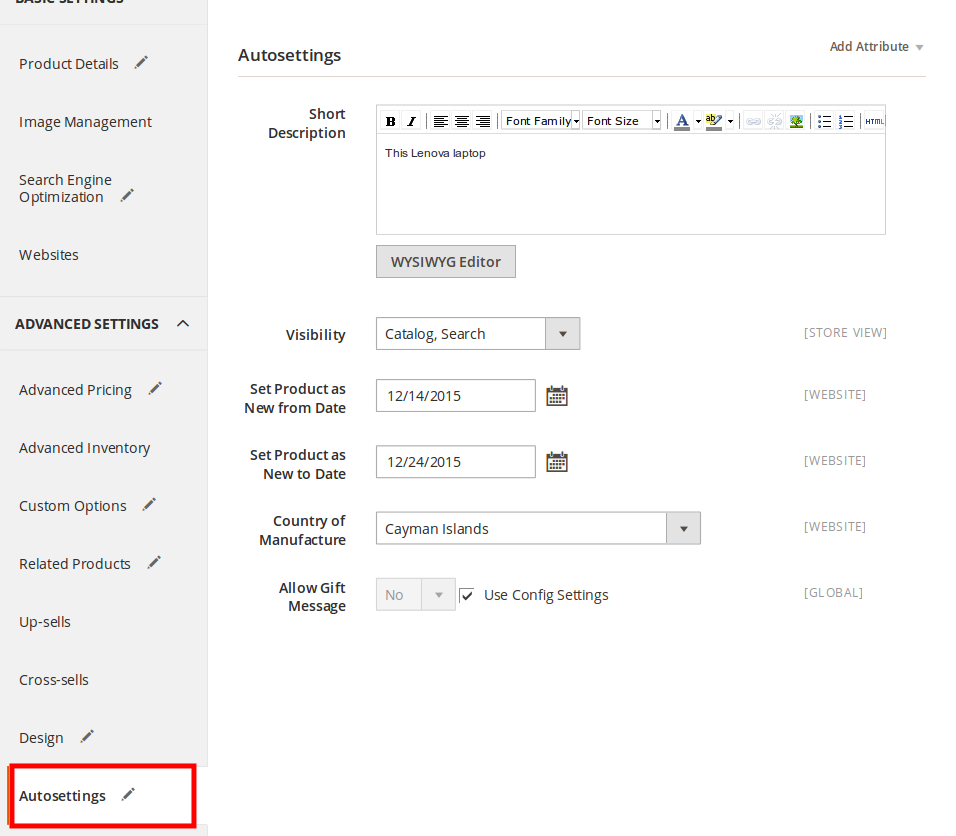
Task: Click the WYSIWYG Editor button
Action: point(446,262)
